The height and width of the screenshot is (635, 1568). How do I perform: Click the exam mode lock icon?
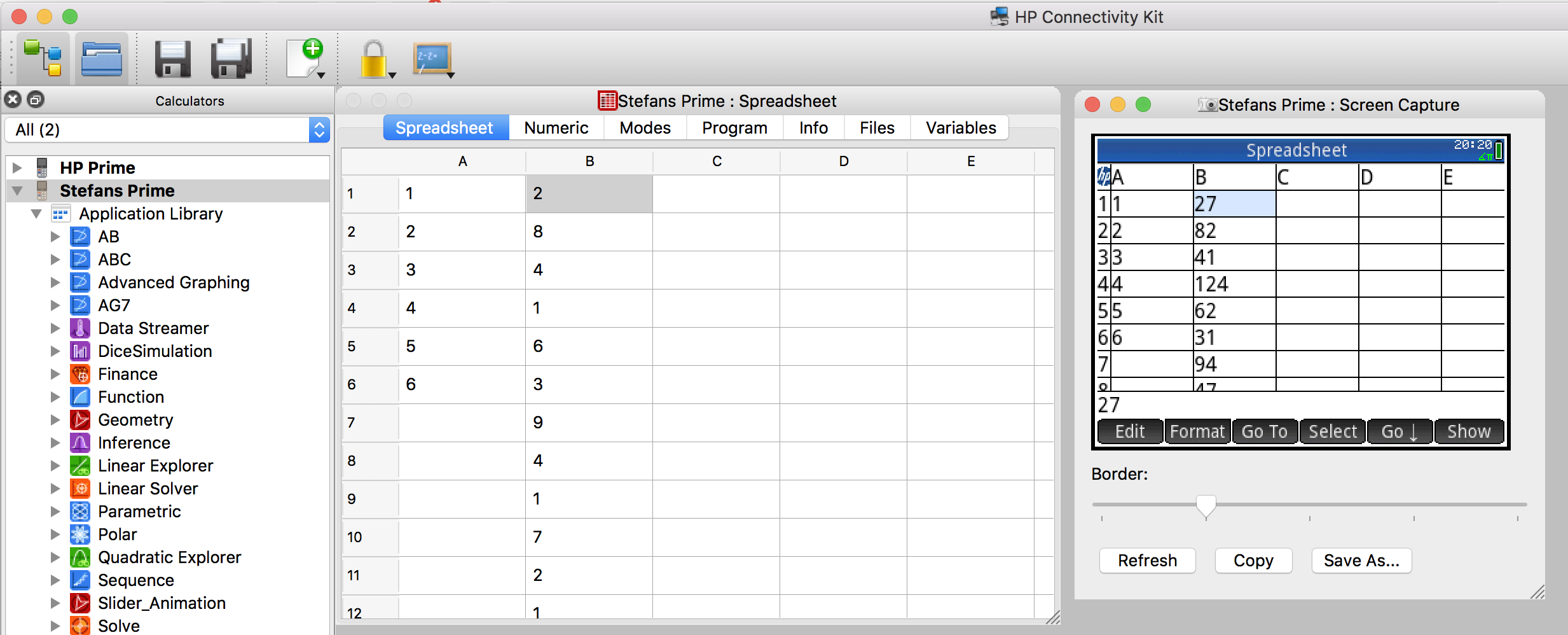(374, 59)
